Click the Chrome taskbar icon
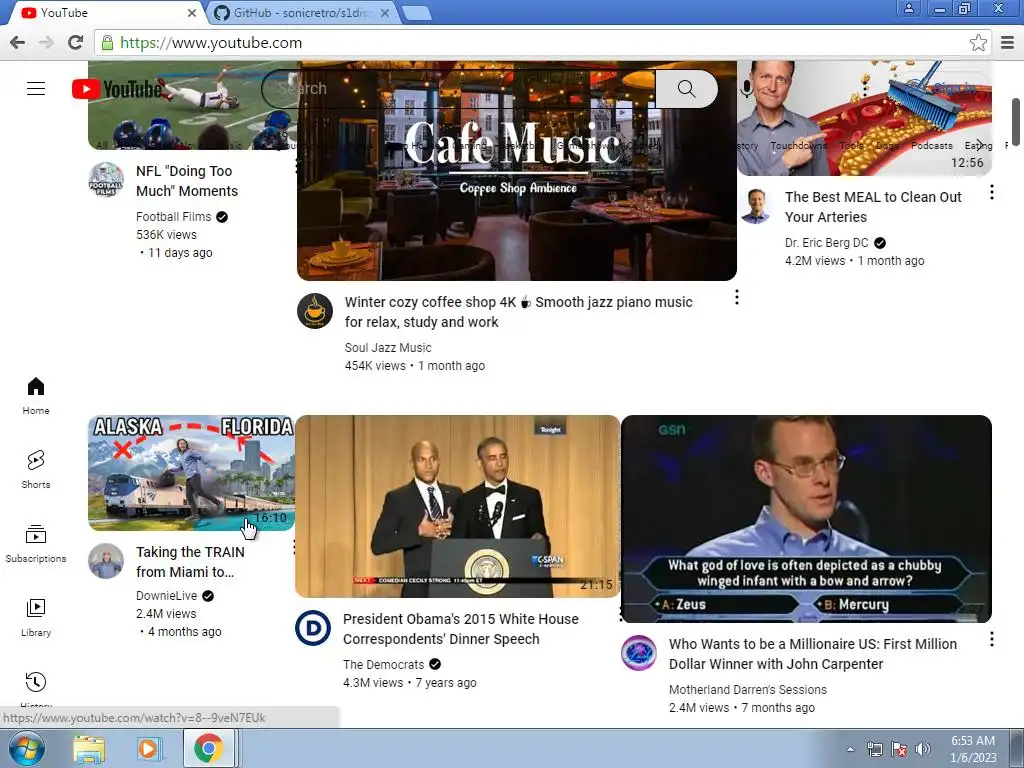Screen dimensions: 1024x768 [208, 748]
